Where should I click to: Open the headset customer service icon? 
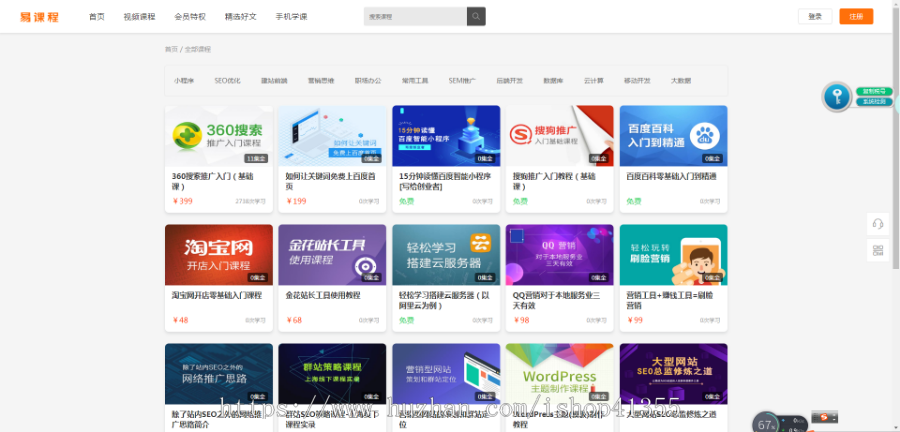[878, 224]
